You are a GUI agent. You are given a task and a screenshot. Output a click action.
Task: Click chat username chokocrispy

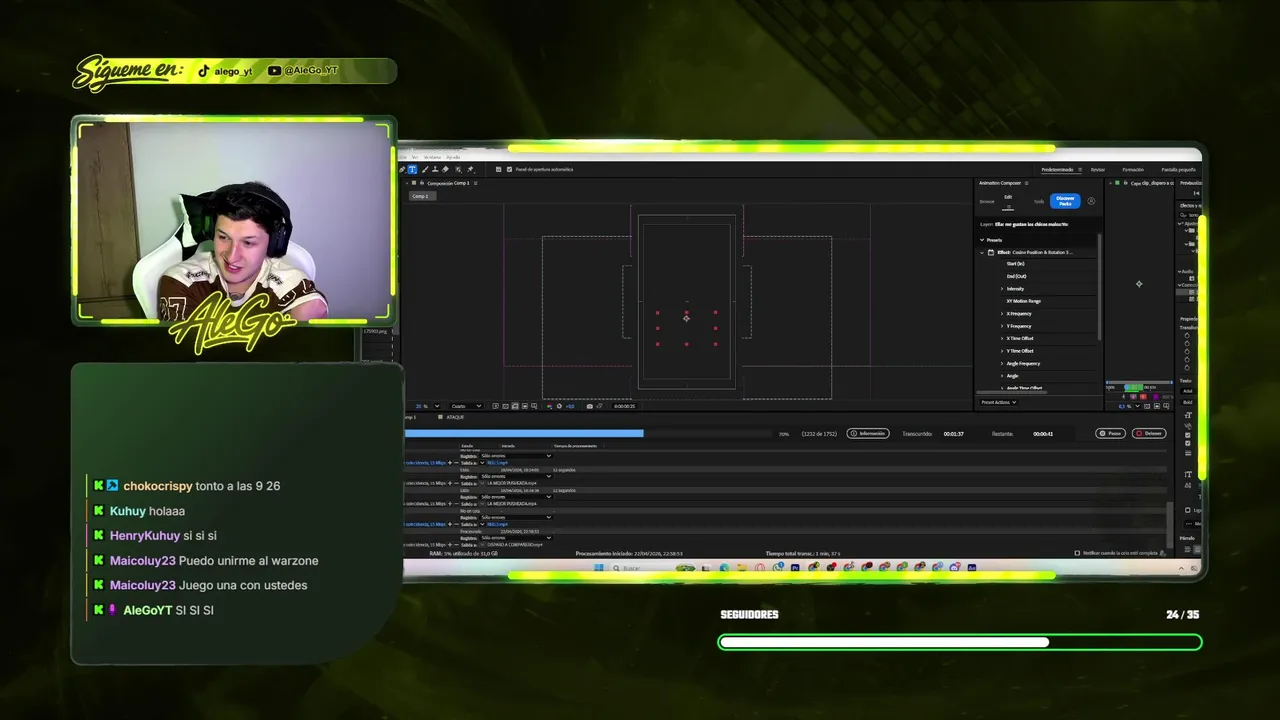[158, 486]
